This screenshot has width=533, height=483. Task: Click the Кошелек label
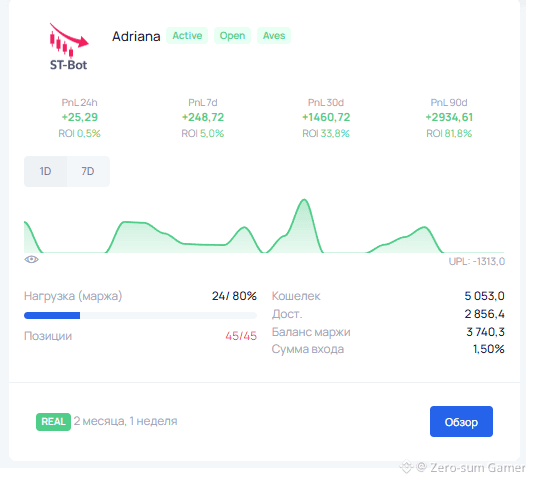click(296, 296)
